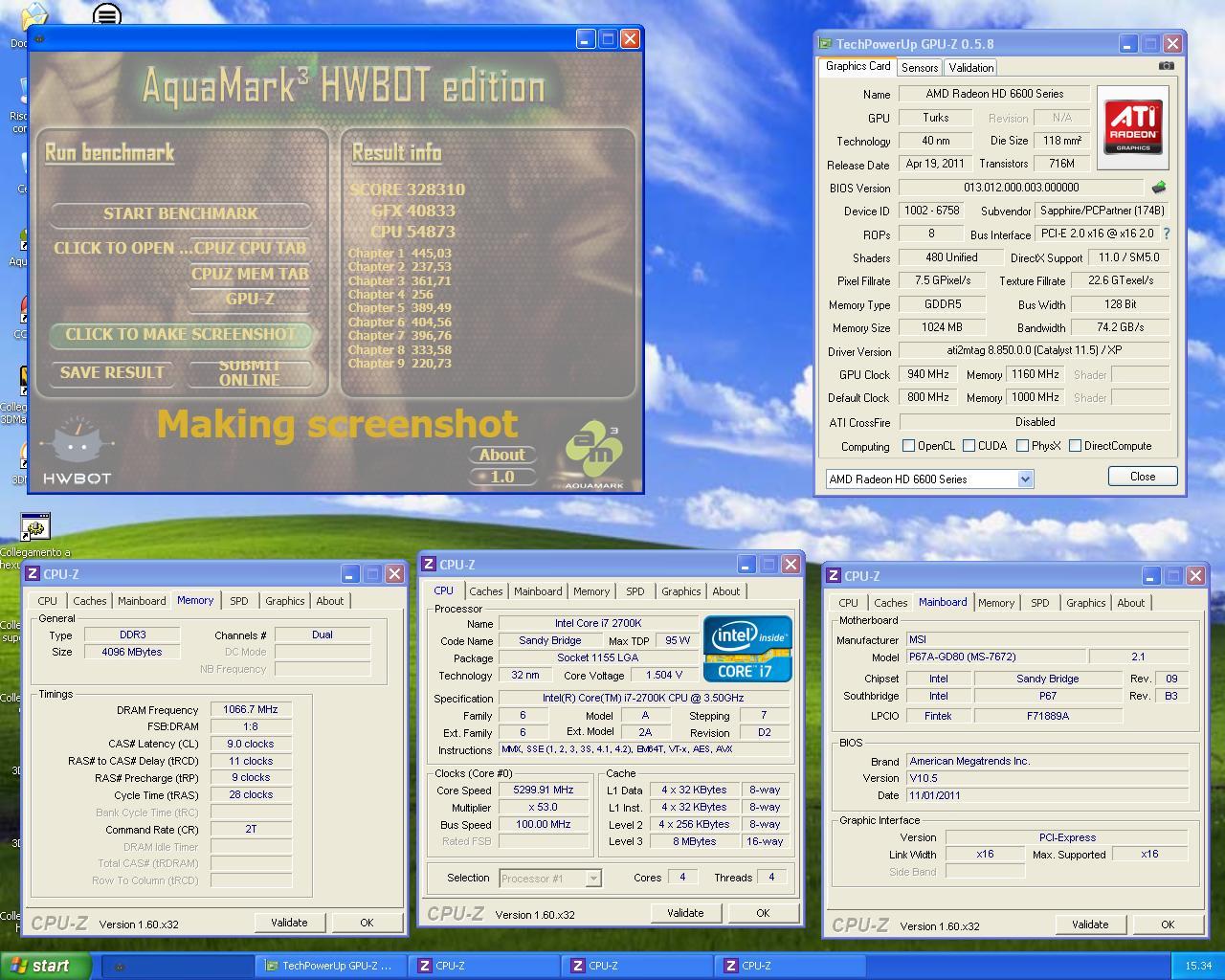Viewport: 1225px width, 980px height.
Task: Click the GPU-Z button in AquaMark
Action: (250, 299)
